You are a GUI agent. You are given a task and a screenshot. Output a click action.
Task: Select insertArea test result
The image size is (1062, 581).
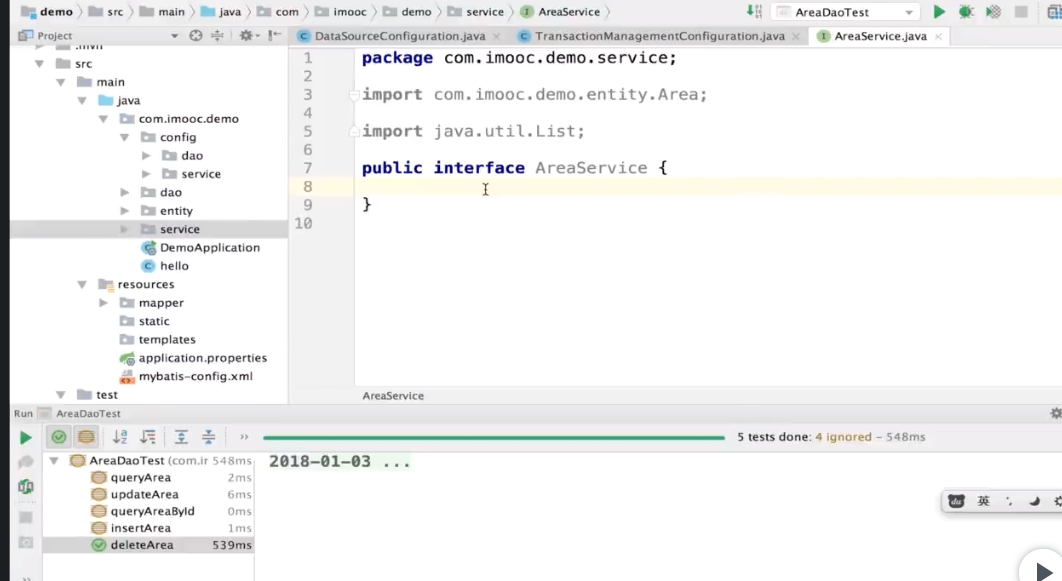(x=141, y=528)
